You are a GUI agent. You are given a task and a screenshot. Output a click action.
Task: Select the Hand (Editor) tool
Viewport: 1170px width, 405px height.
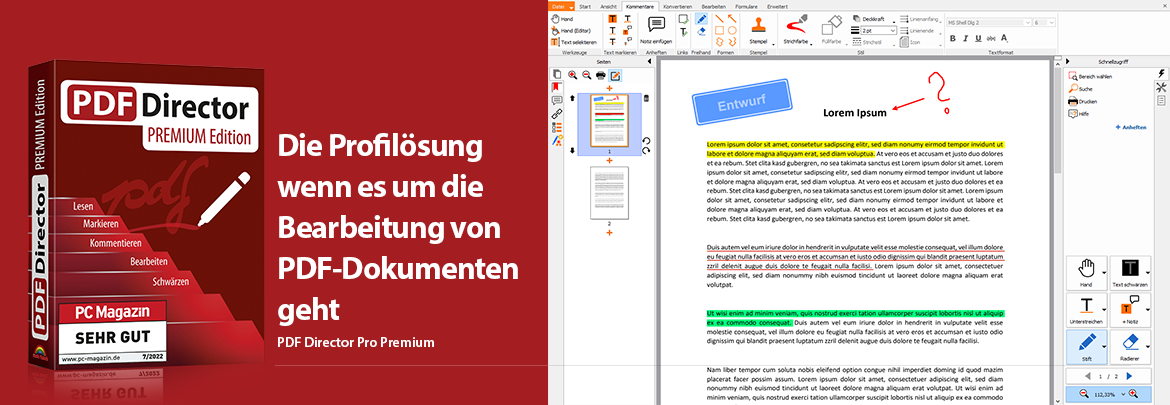[x=570, y=31]
